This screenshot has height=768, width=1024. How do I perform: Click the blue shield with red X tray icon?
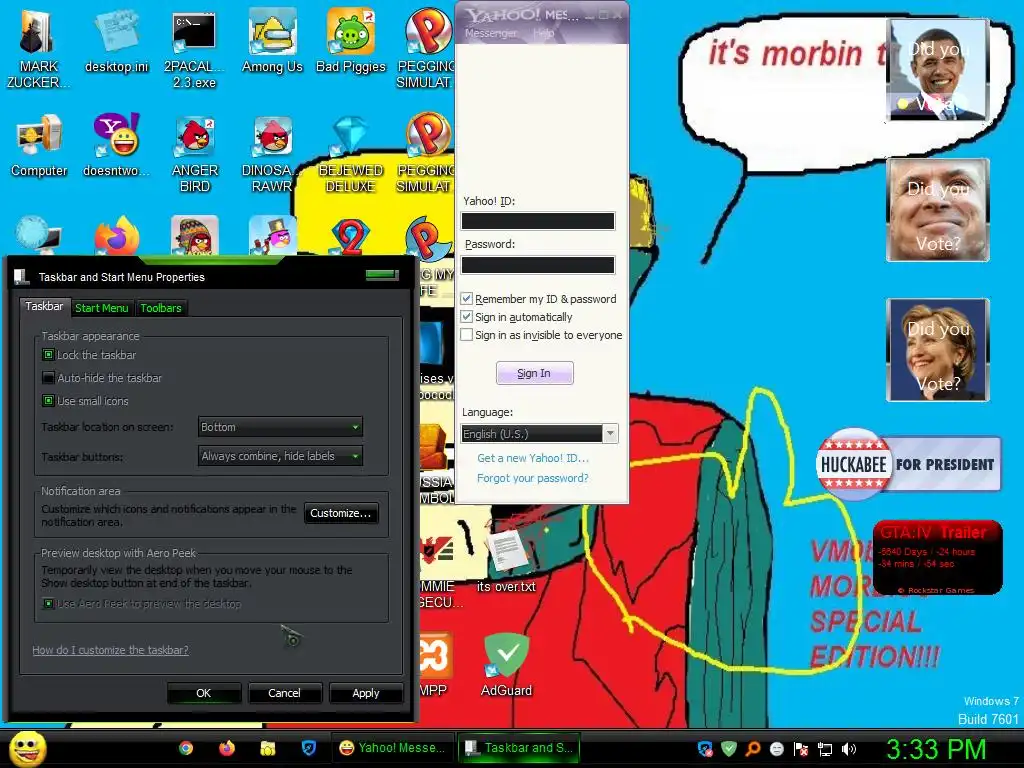click(x=705, y=749)
